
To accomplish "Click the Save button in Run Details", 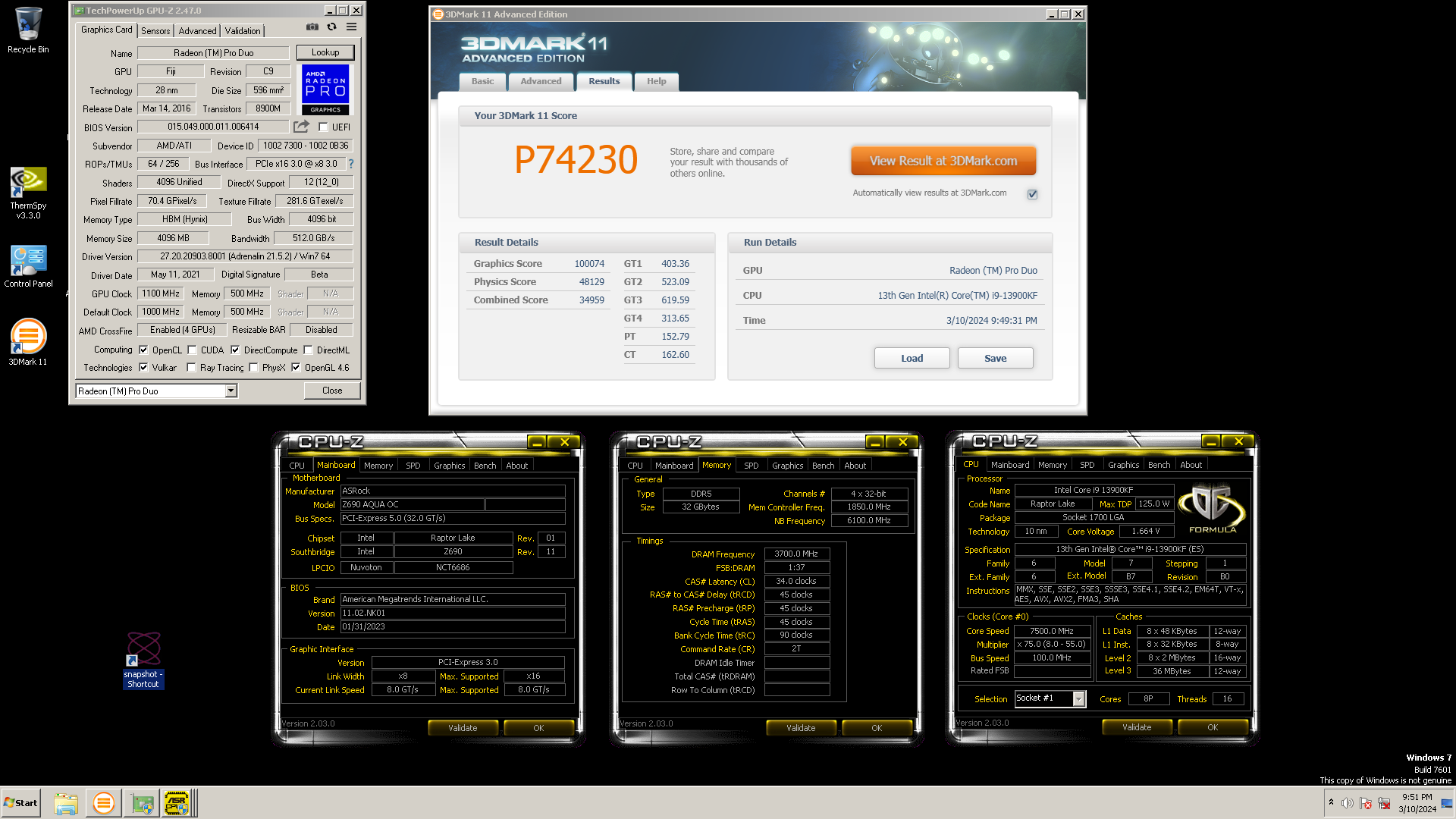I will click(996, 358).
